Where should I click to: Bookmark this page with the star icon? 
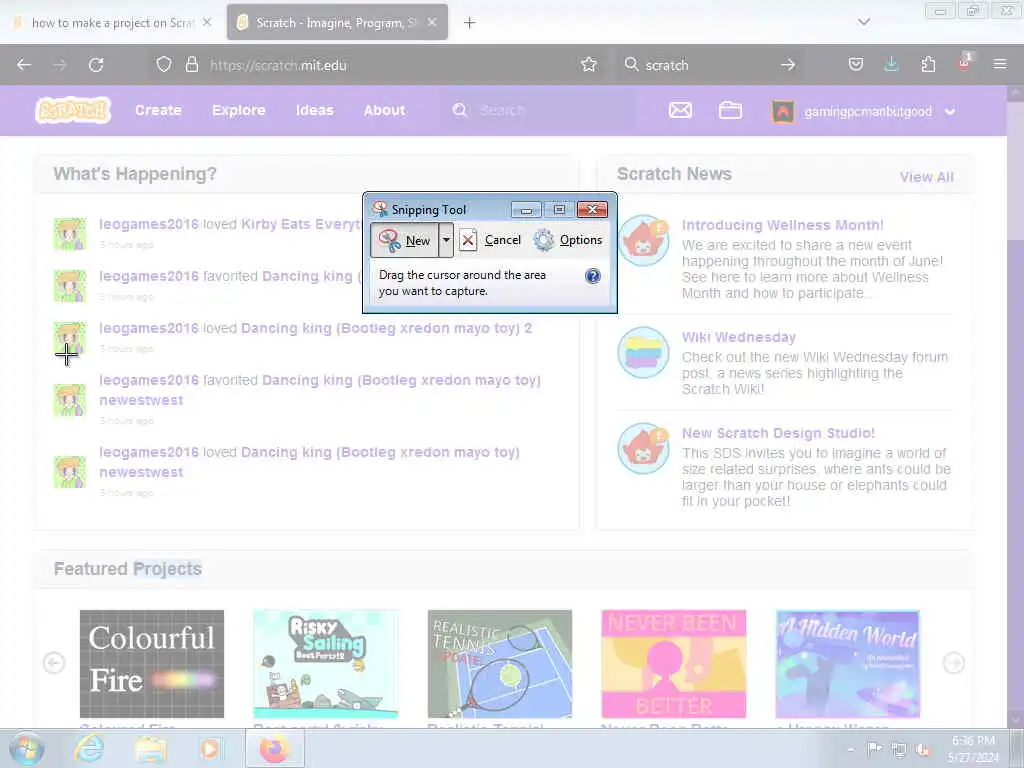[x=589, y=65]
